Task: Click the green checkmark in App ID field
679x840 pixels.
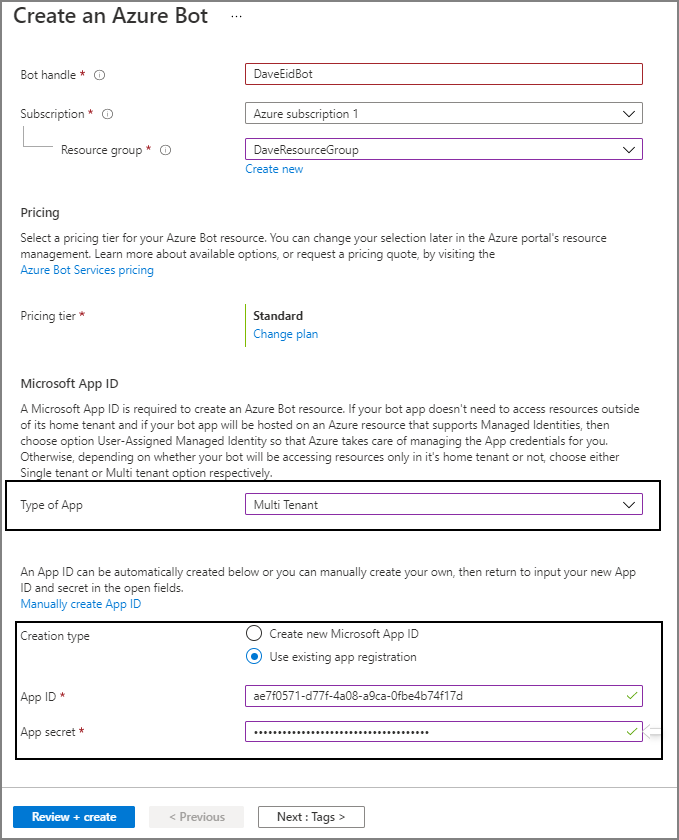Action: tap(630, 696)
